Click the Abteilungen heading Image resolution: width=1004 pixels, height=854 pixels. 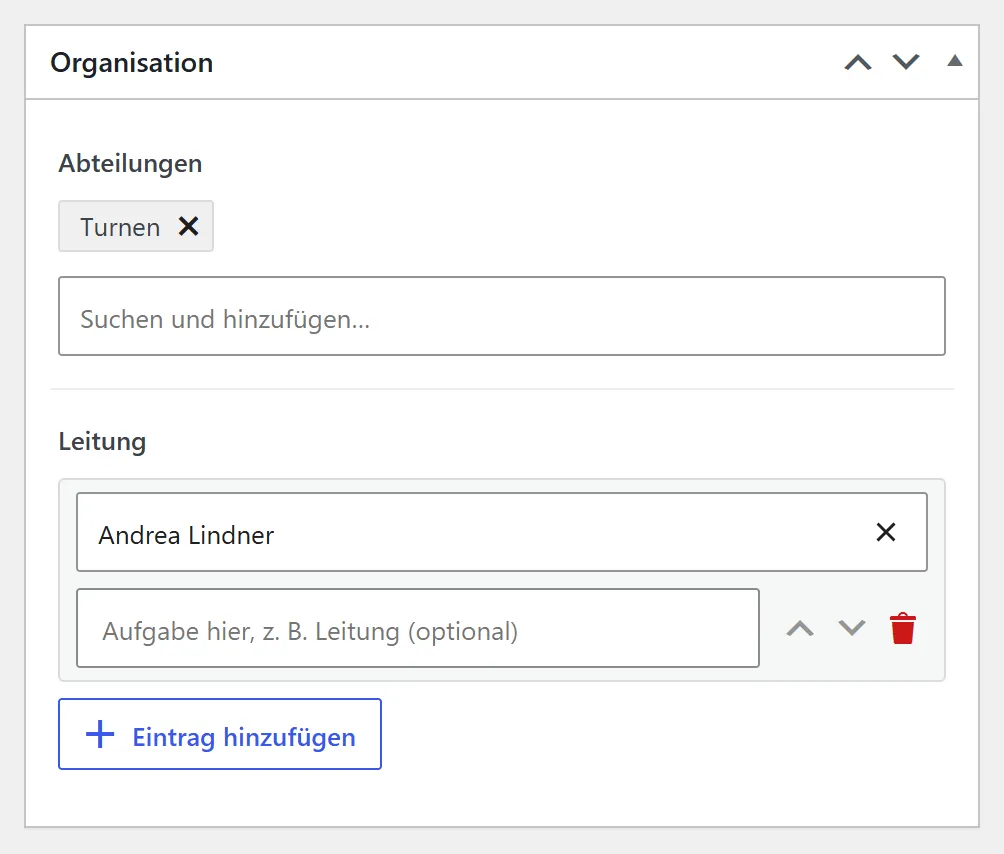point(131,164)
